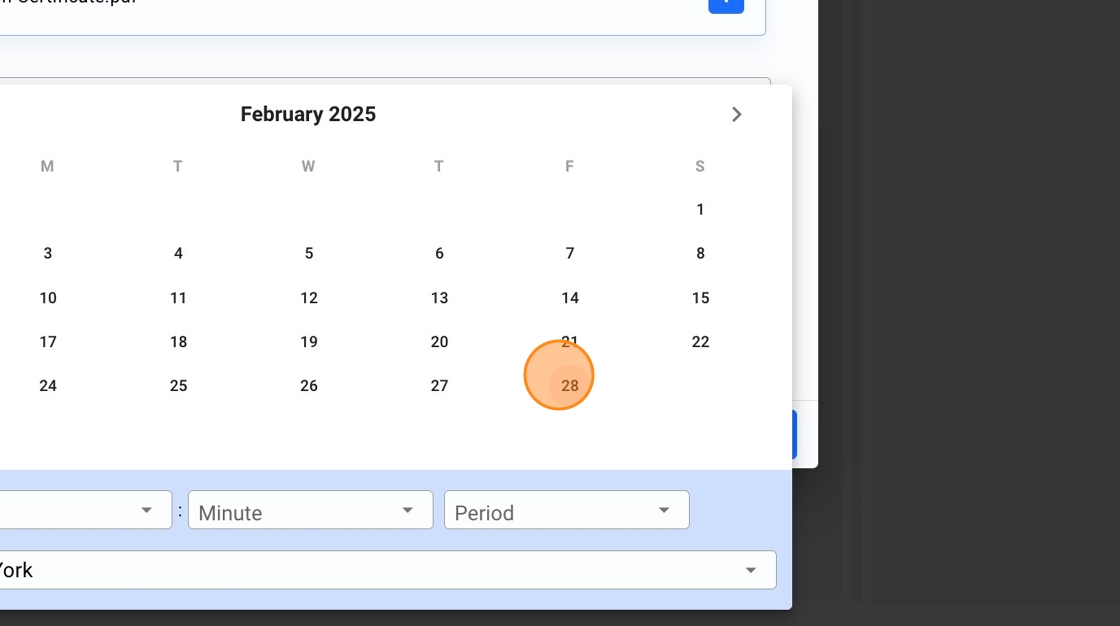Select February 28 in calendar
The image size is (1120, 626).
tap(569, 386)
